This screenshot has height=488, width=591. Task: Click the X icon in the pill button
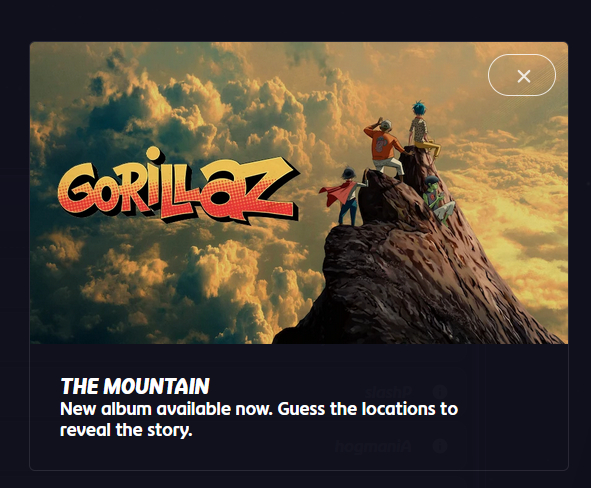pyautogui.click(x=524, y=76)
